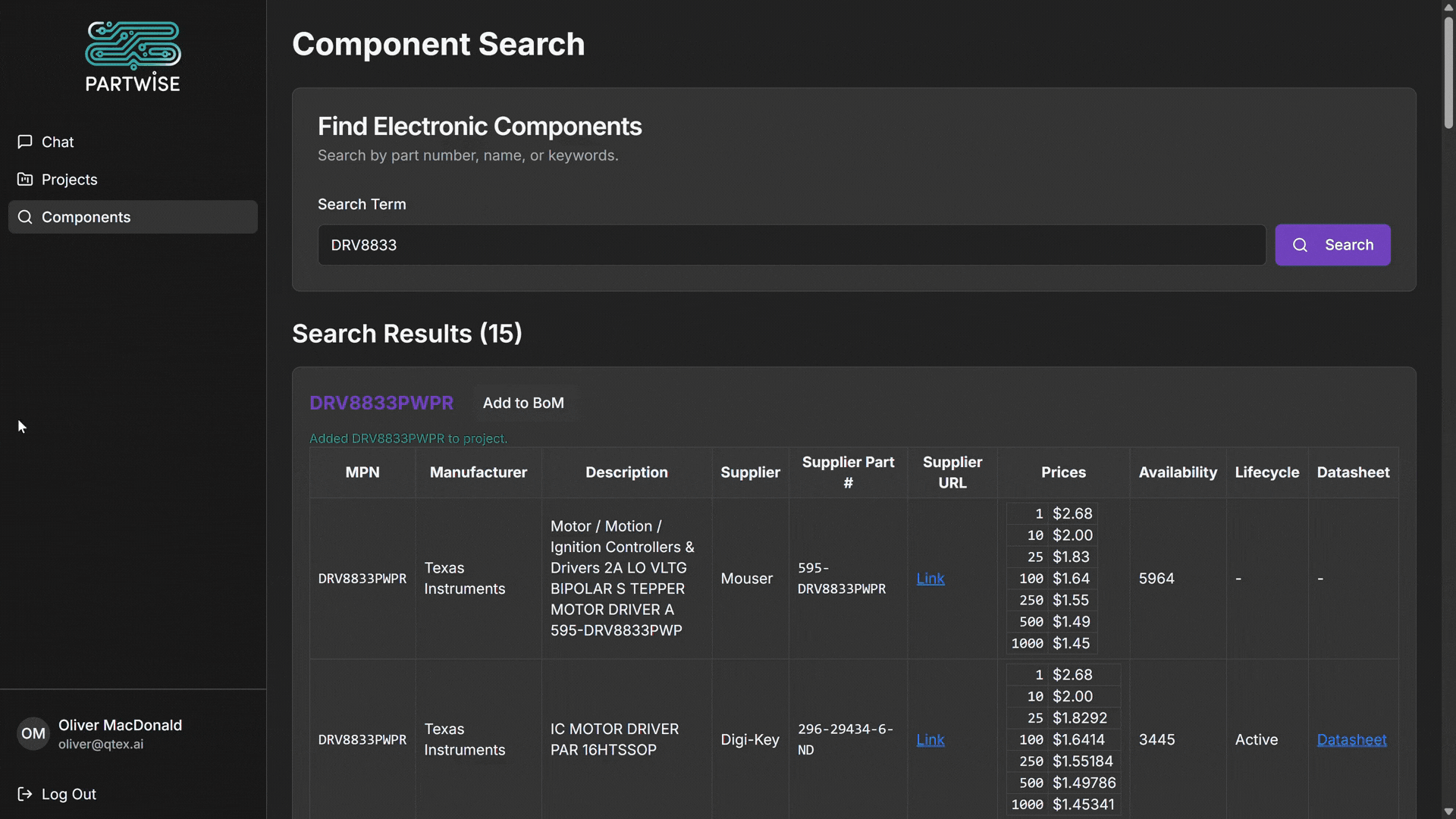Click the purple Search button

click(1332, 245)
